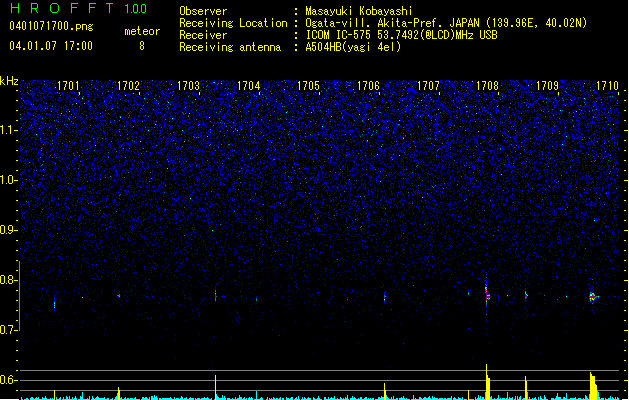Click the date stamp 04.01.07 17:00
Viewport: 629px width, 400px height.
pyautogui.click(x=51, y=46)
